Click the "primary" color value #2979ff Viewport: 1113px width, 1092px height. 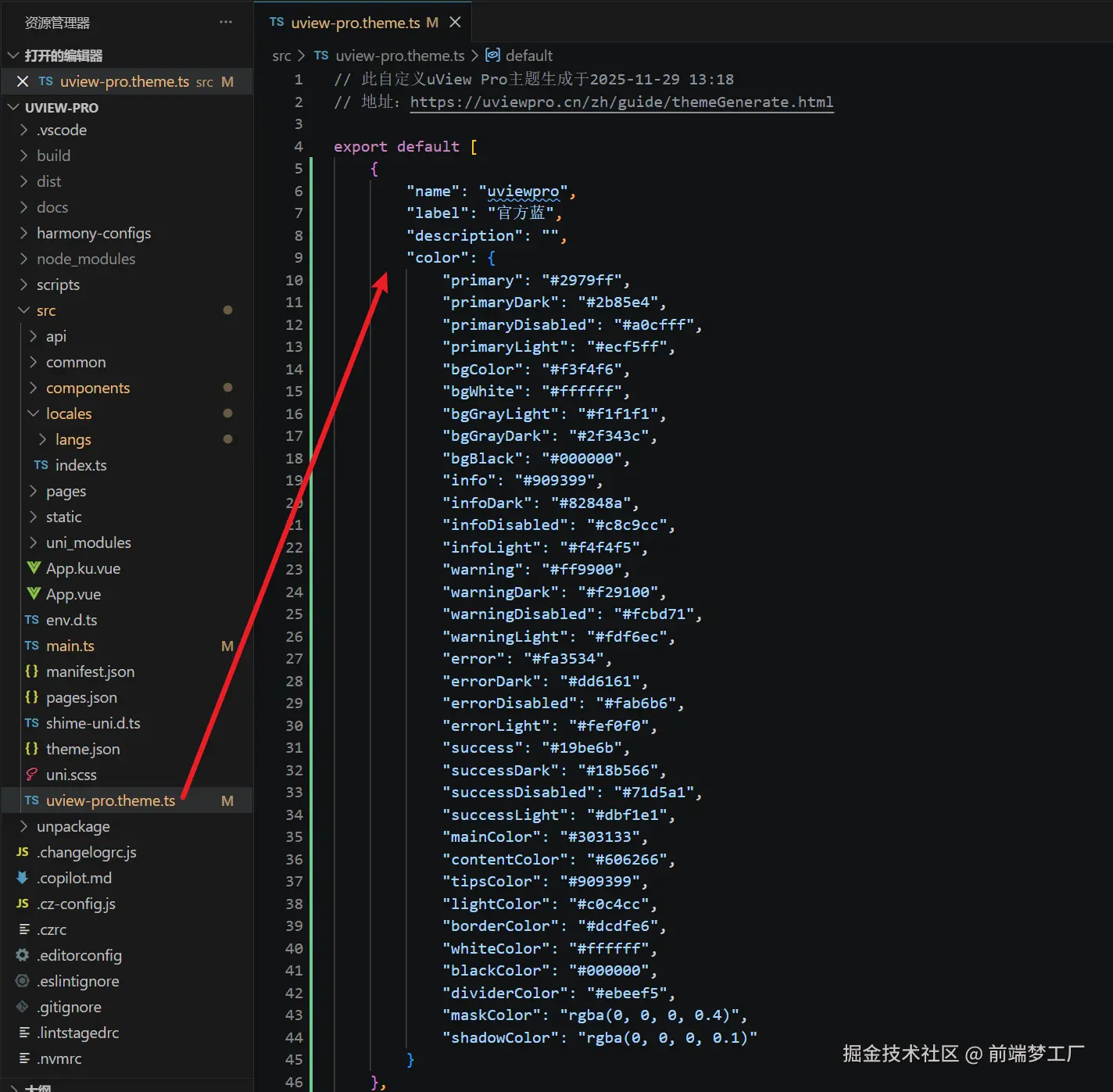point(582,280)
